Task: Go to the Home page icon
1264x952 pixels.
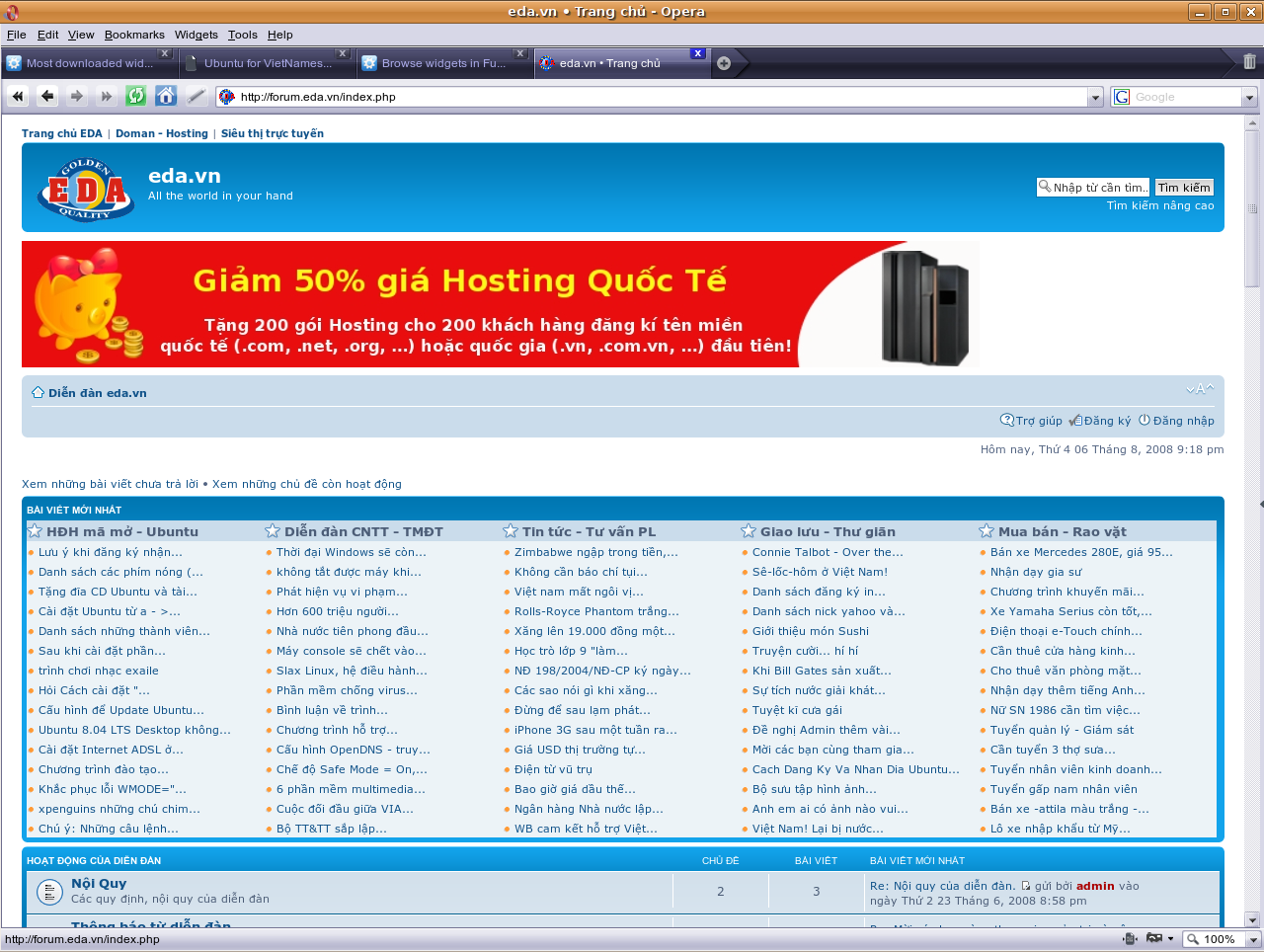Action: [x=166, y=96]
